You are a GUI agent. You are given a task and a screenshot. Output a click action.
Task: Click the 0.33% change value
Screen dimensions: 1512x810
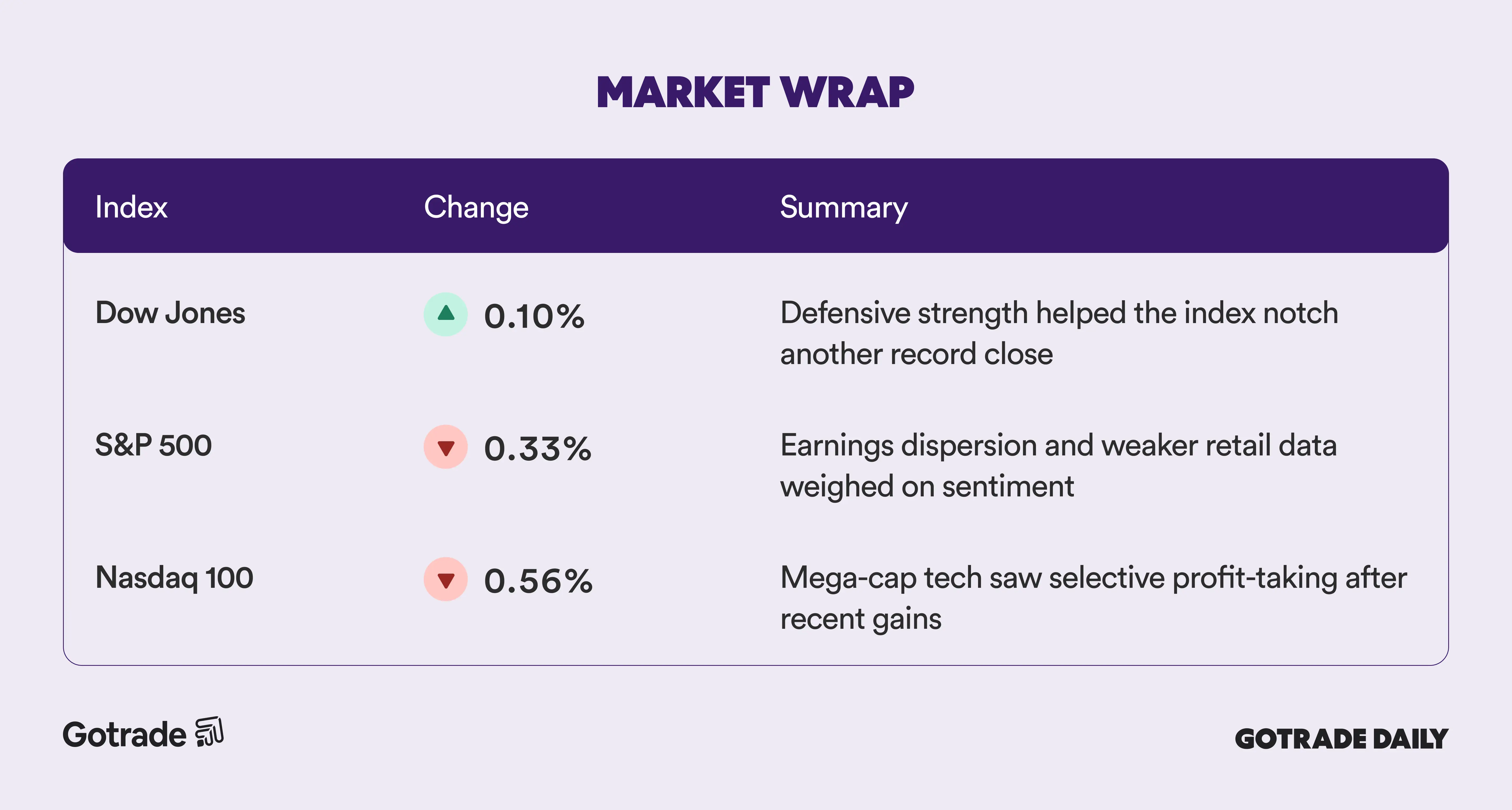pyautogui.click(x=538, y=449)
